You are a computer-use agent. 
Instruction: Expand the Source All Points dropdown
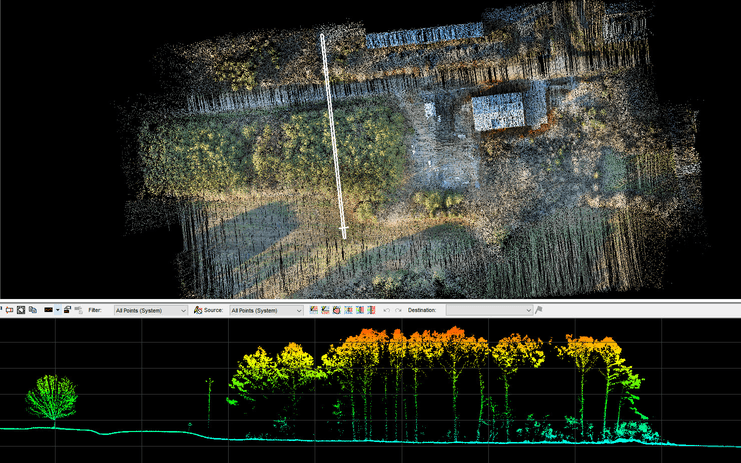[x=266, y=310]
